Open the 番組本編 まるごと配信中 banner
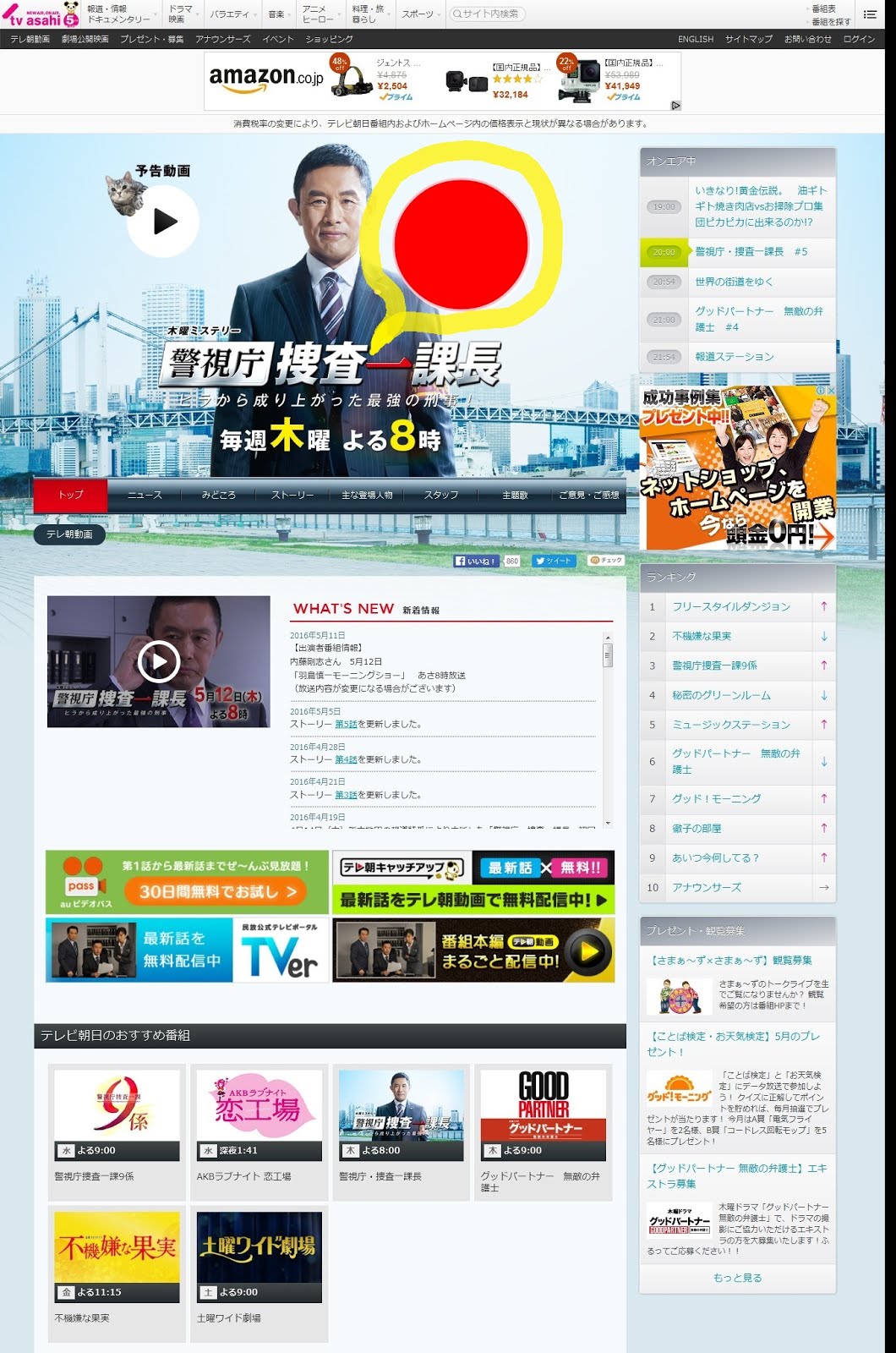The image size is (896, 1353). (x=473, y=950)
